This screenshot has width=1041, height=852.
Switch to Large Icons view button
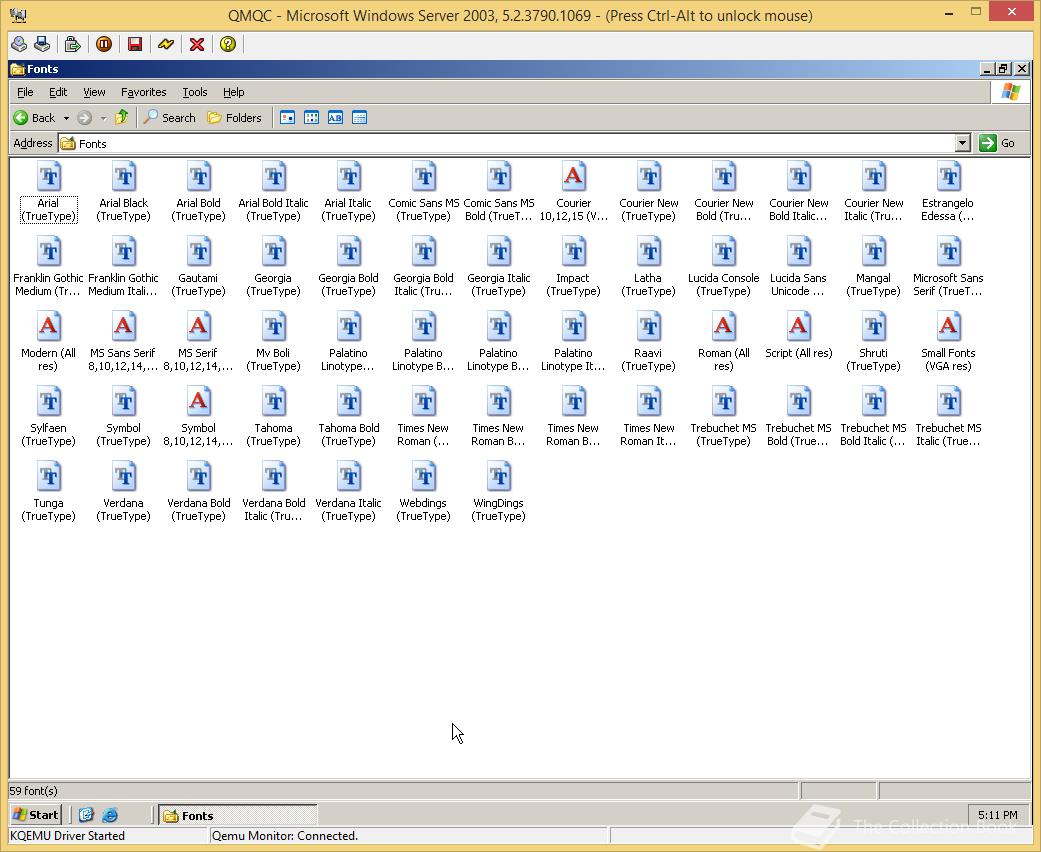click(287, 118)
